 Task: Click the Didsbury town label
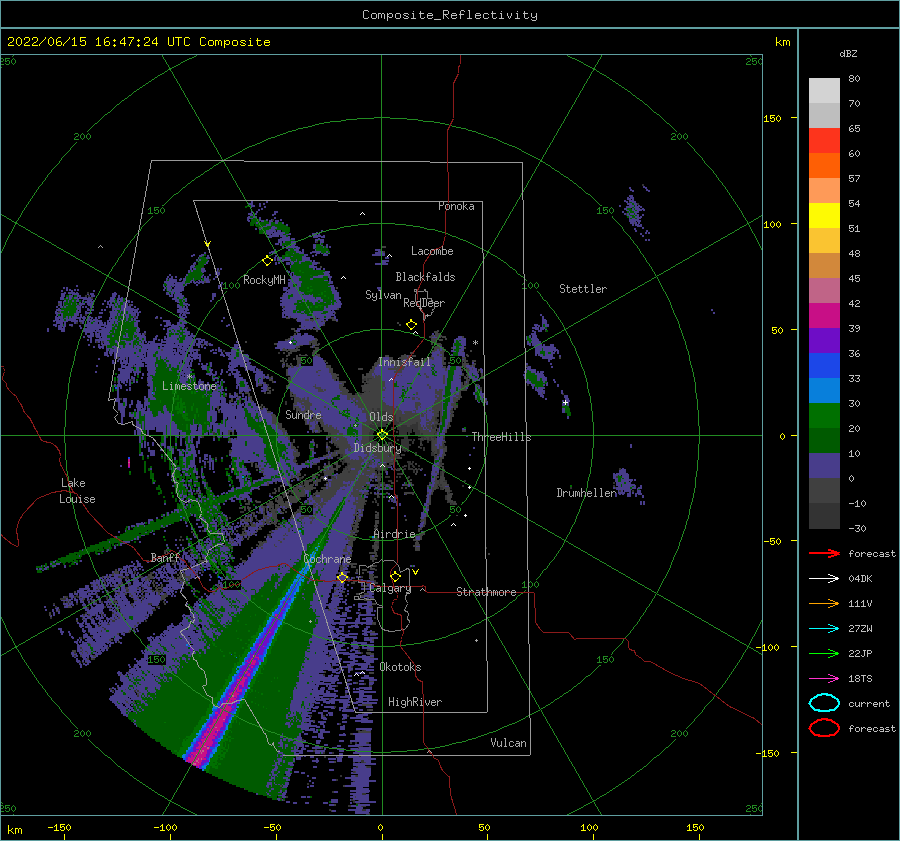378,448
